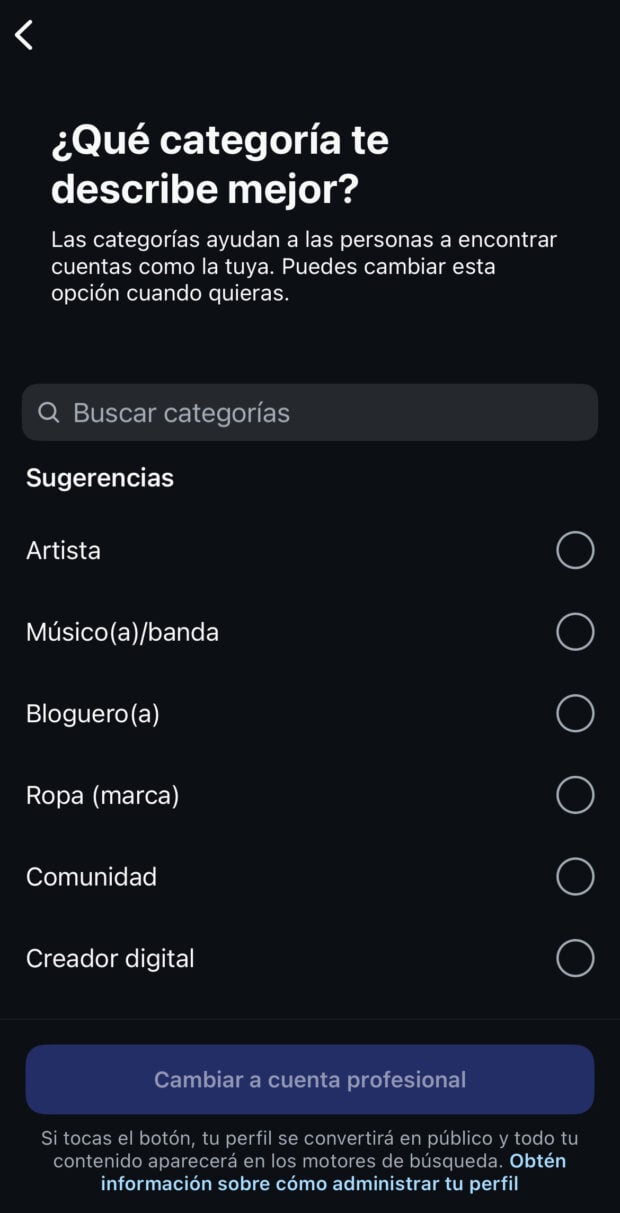Image resolution: width=620 pixels, height=1213 pixels.
Task: Select the Músico(a)/banda radio button
Action: (575, 632)
